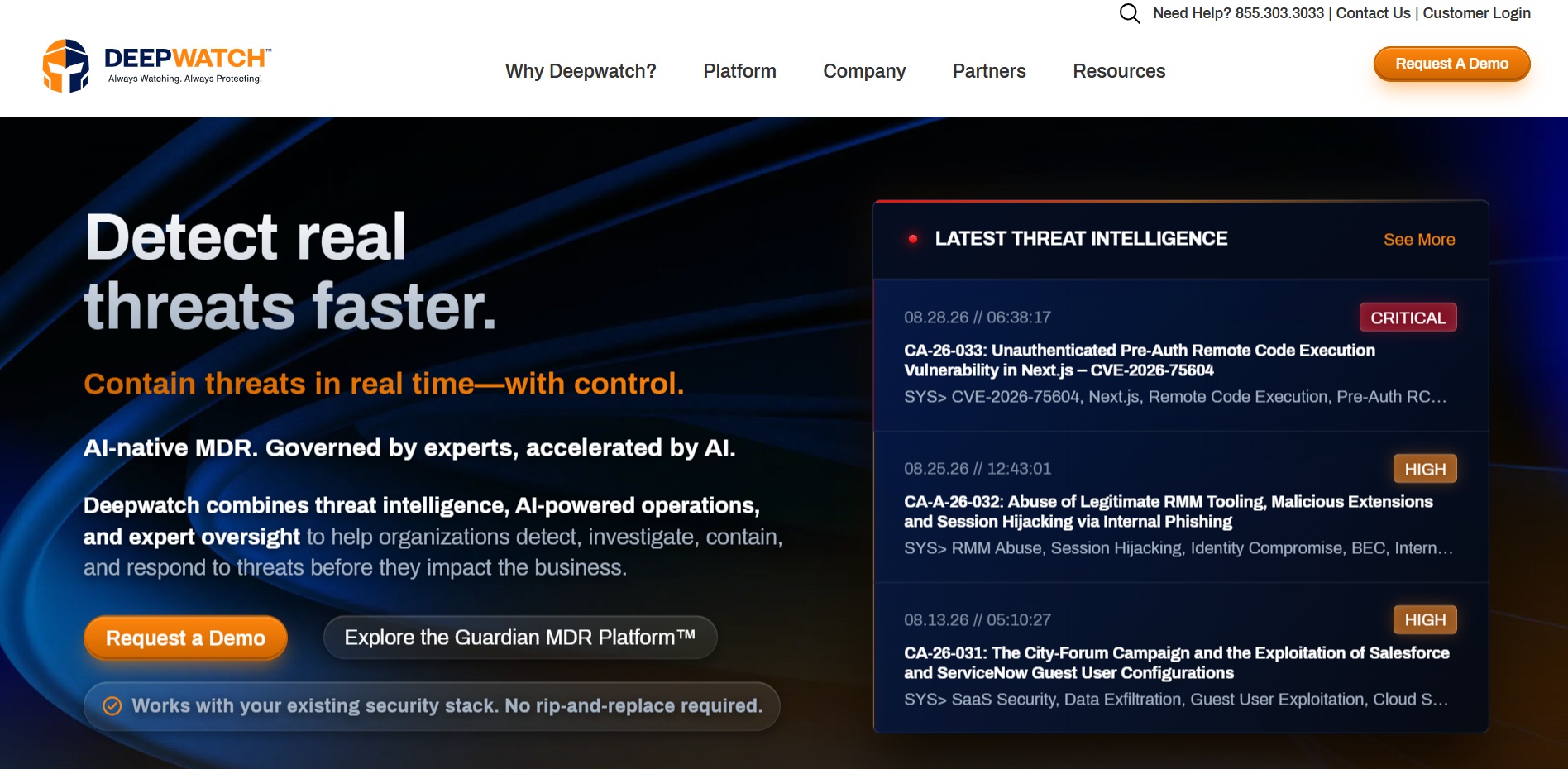
Task: Click 'Detect real threats faster.' headline
Action: (290, 272)
